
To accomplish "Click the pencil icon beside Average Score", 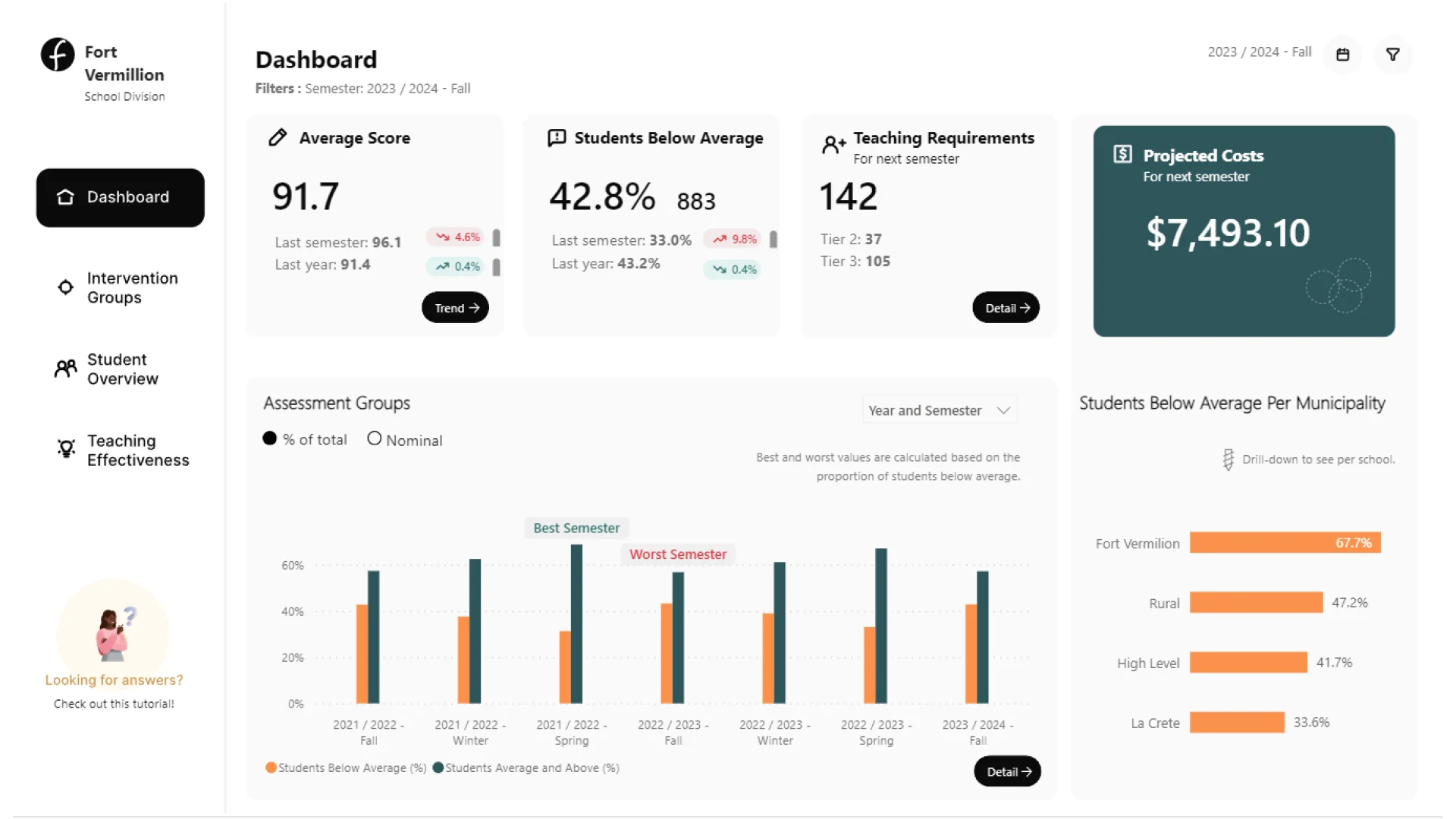I will [278, 137].
